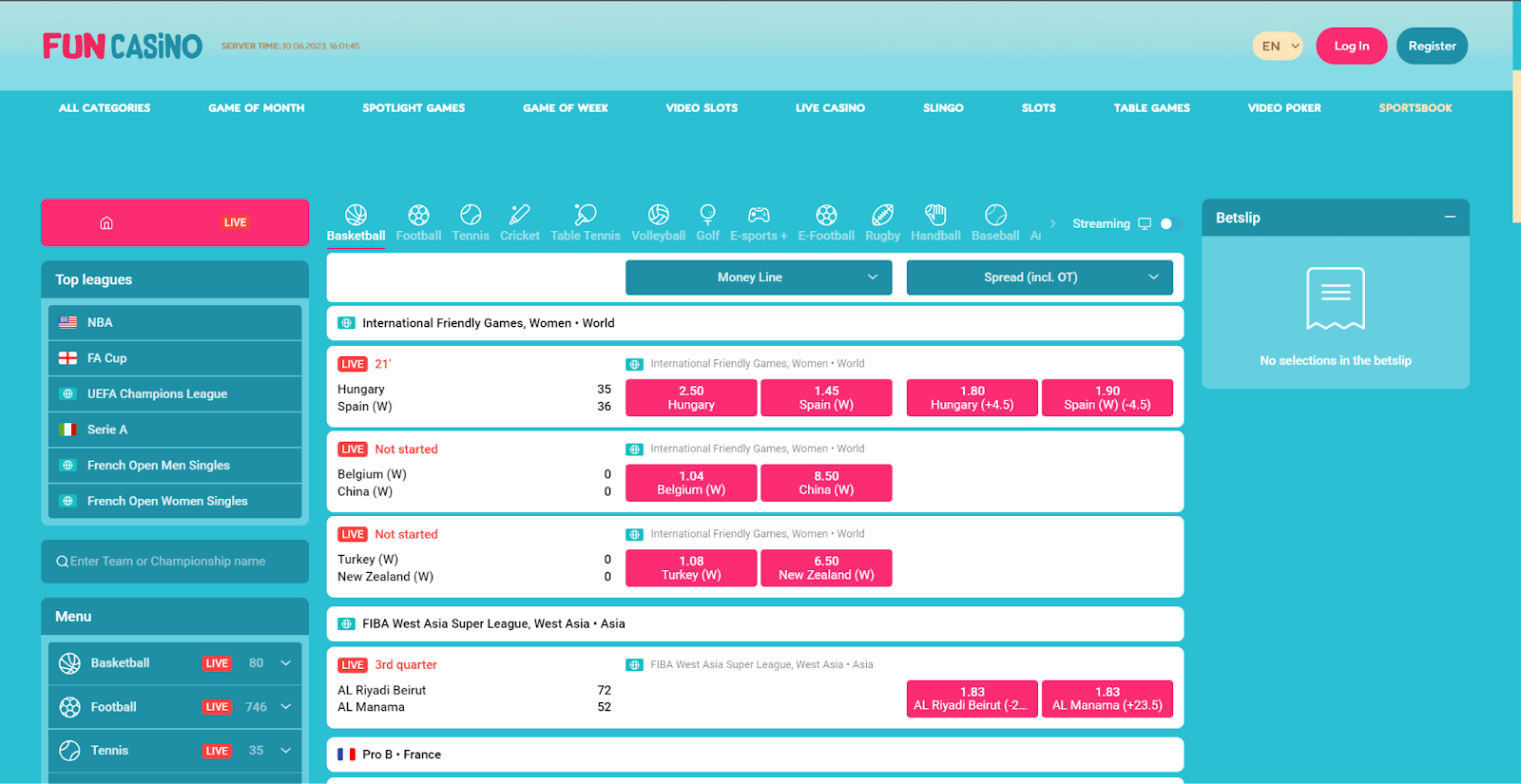Choose the Cricket sport icon
Image resolution: width=1521 pixels, height=784 pixels.
pos(519,215)
